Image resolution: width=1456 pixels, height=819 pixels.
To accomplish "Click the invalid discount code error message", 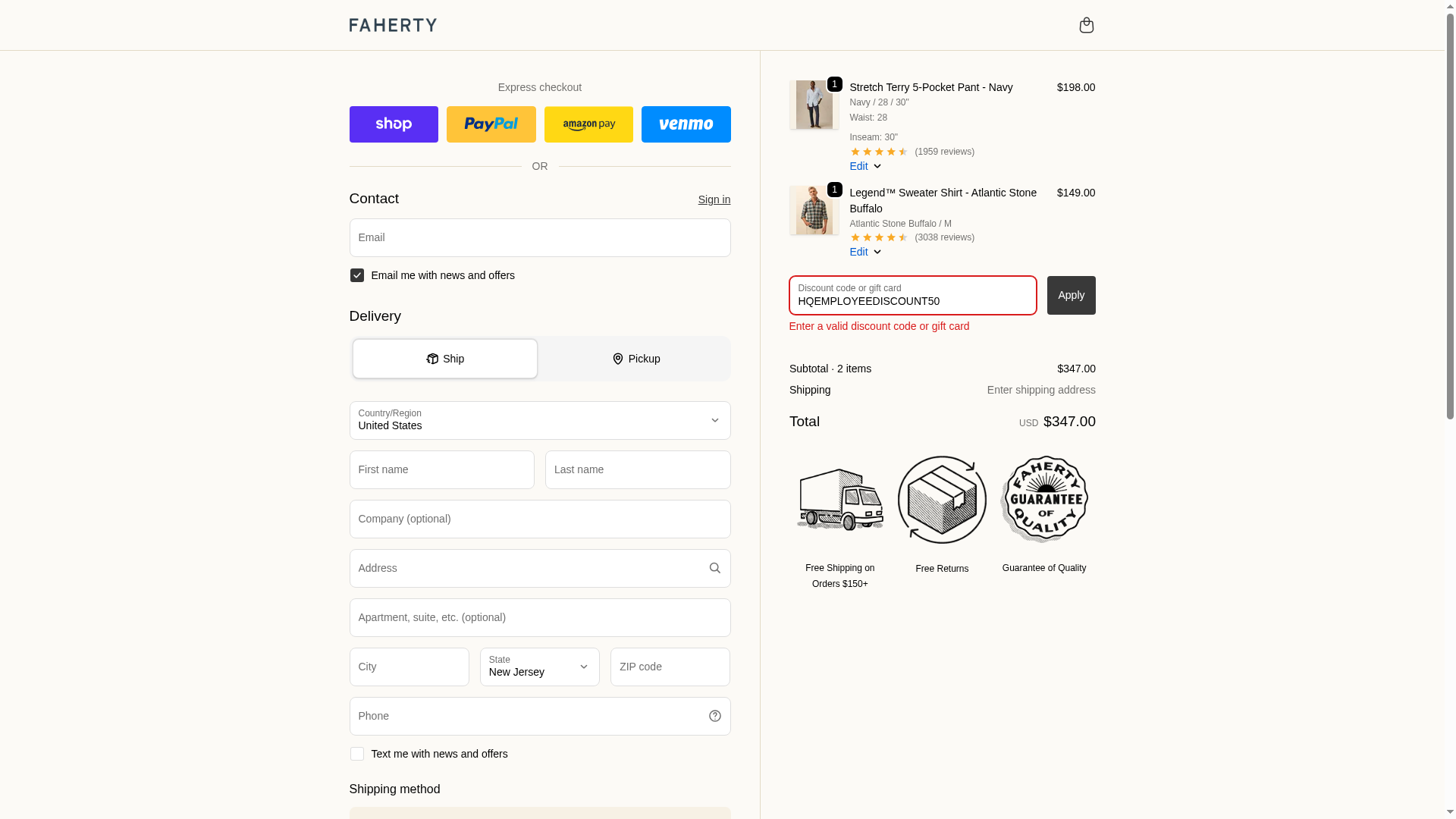I will [879, 326].
